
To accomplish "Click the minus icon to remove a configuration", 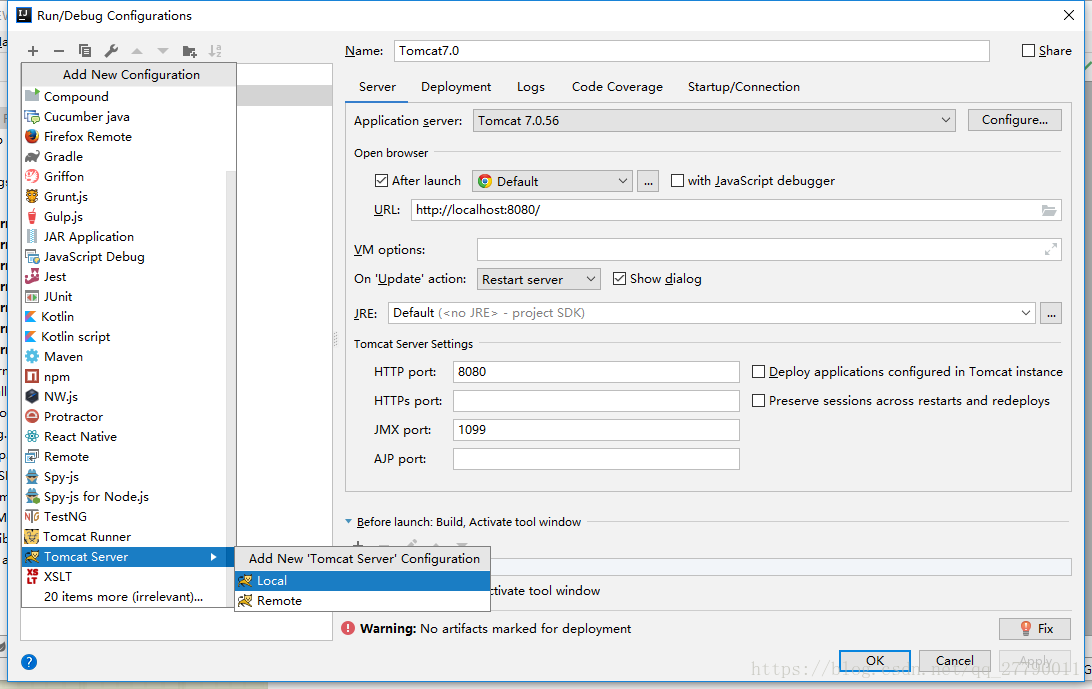I will pos(59,51).
